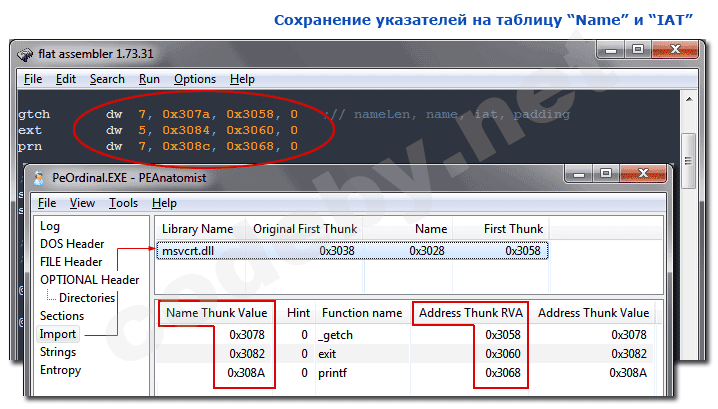Click 0x3028 Name cell

[427, 251]
